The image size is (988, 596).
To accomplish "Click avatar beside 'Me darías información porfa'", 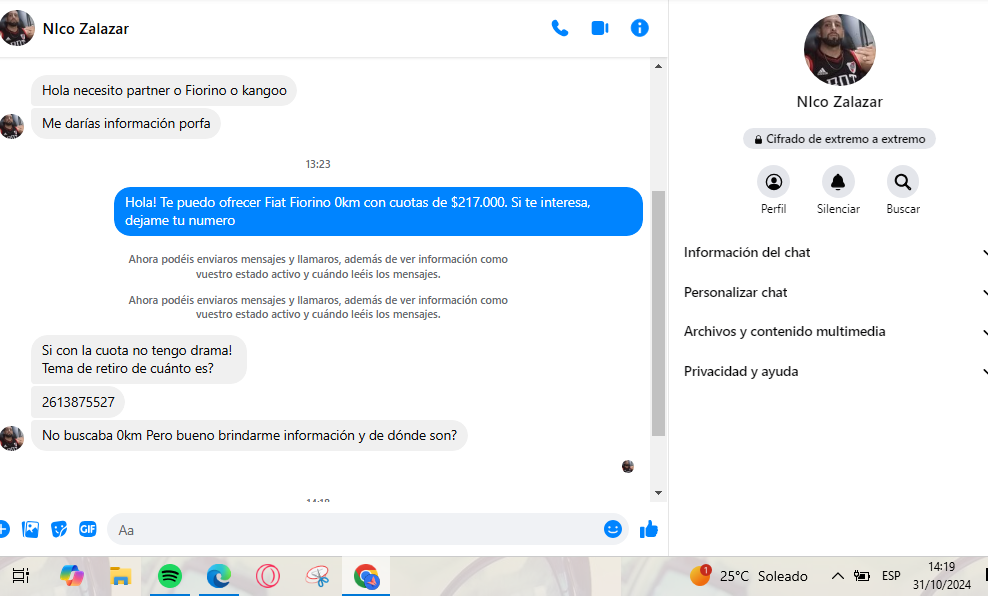I will [12, 127].
